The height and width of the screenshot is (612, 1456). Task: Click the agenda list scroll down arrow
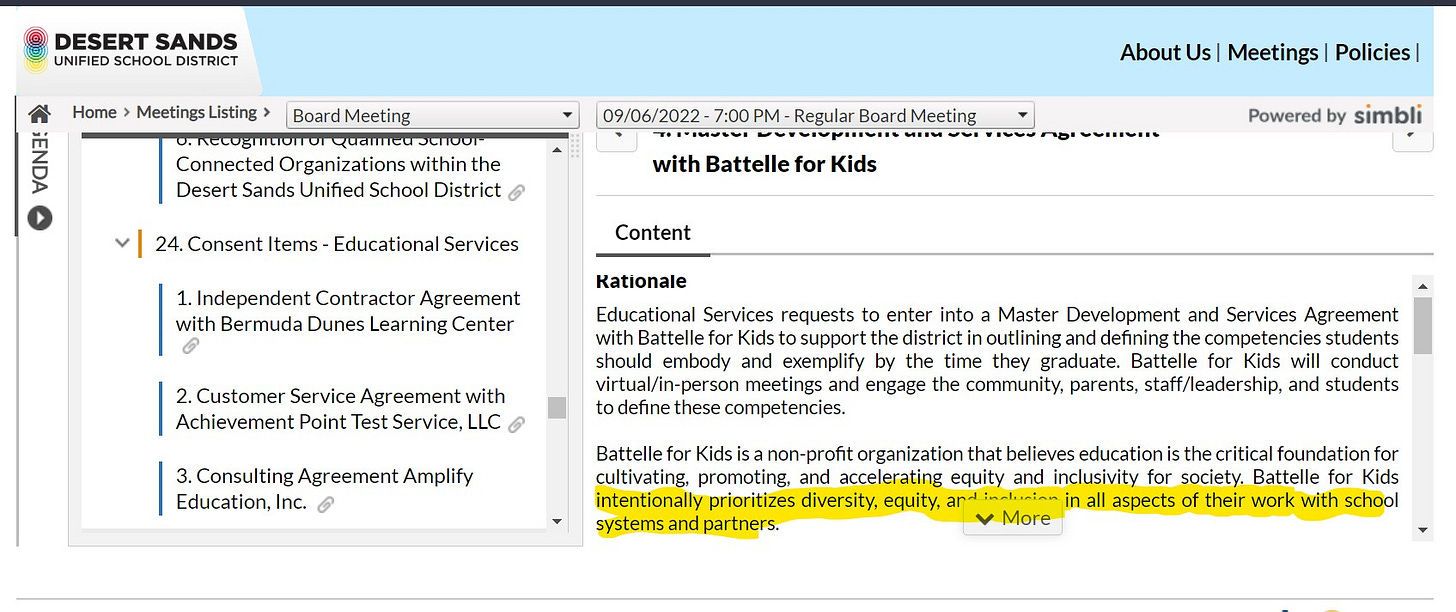pyautogui.click(x=557, y=520)
